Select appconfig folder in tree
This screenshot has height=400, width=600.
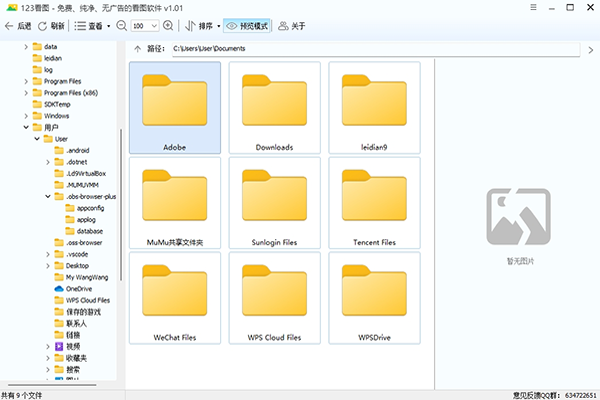[85, 208]
